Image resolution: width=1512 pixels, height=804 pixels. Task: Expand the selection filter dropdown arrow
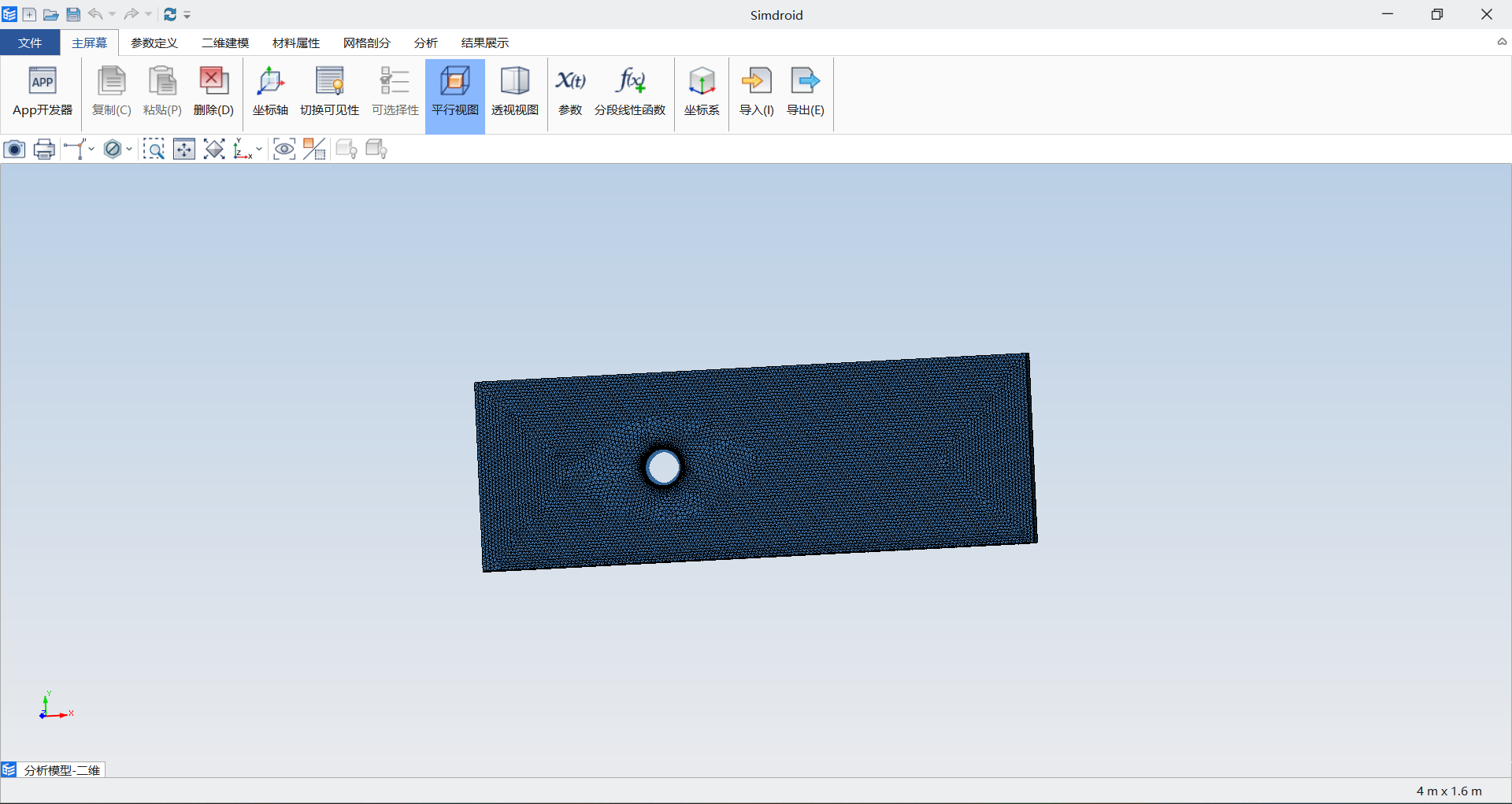(129, 149)
